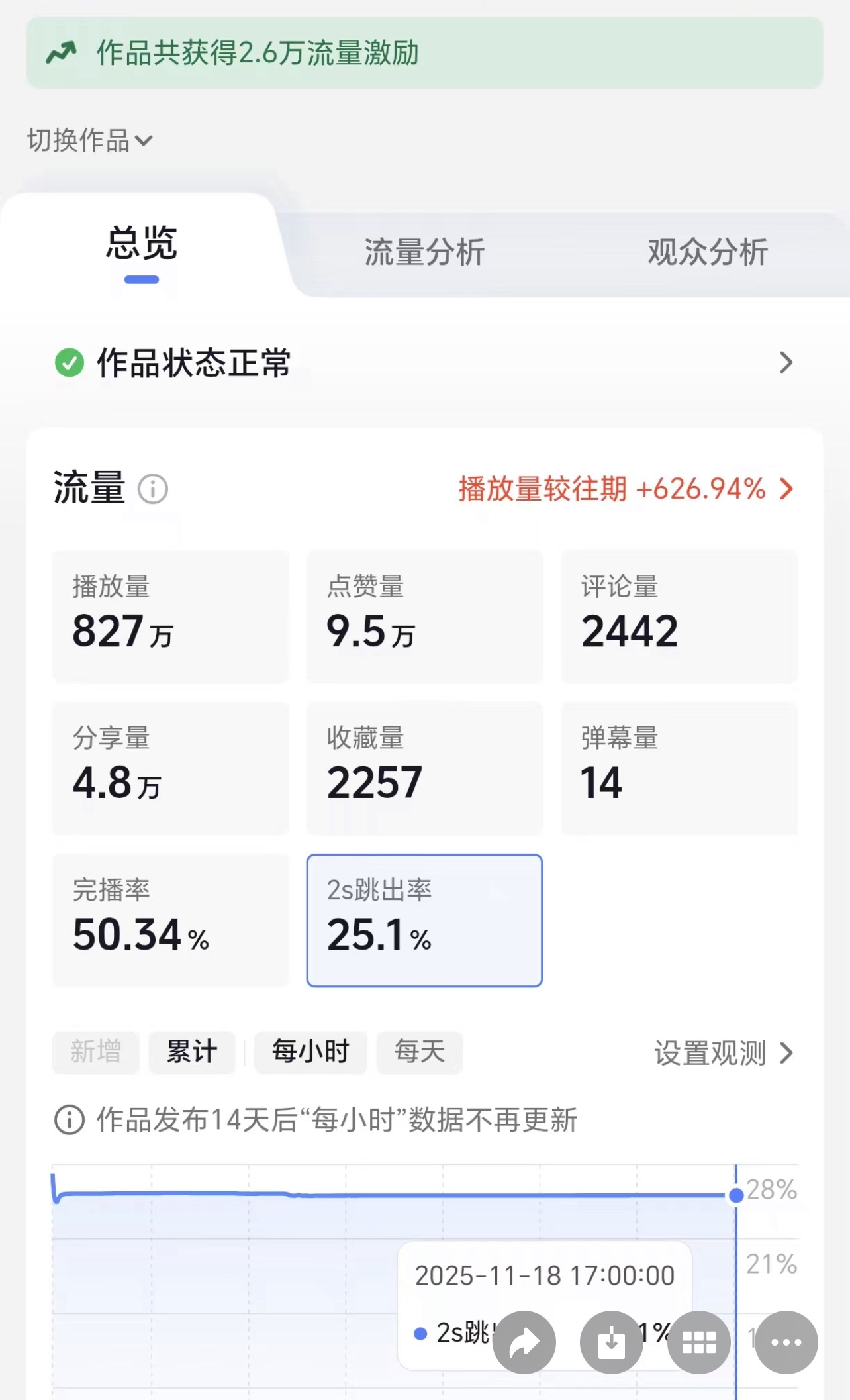This screenshot has height=1400, width=850.
Task: Switch to the 流量分析 tab
Action: [424, 252]
